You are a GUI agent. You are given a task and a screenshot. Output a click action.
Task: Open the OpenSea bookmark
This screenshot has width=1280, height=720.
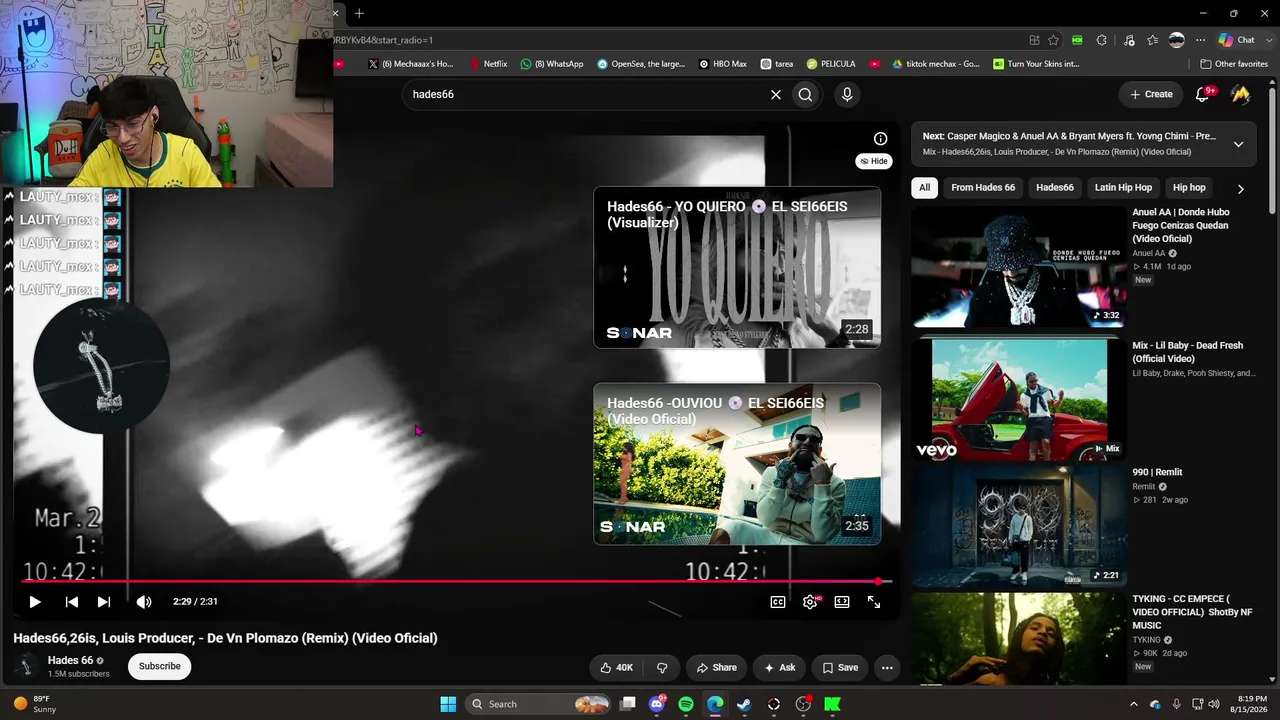tap(641, 64)
